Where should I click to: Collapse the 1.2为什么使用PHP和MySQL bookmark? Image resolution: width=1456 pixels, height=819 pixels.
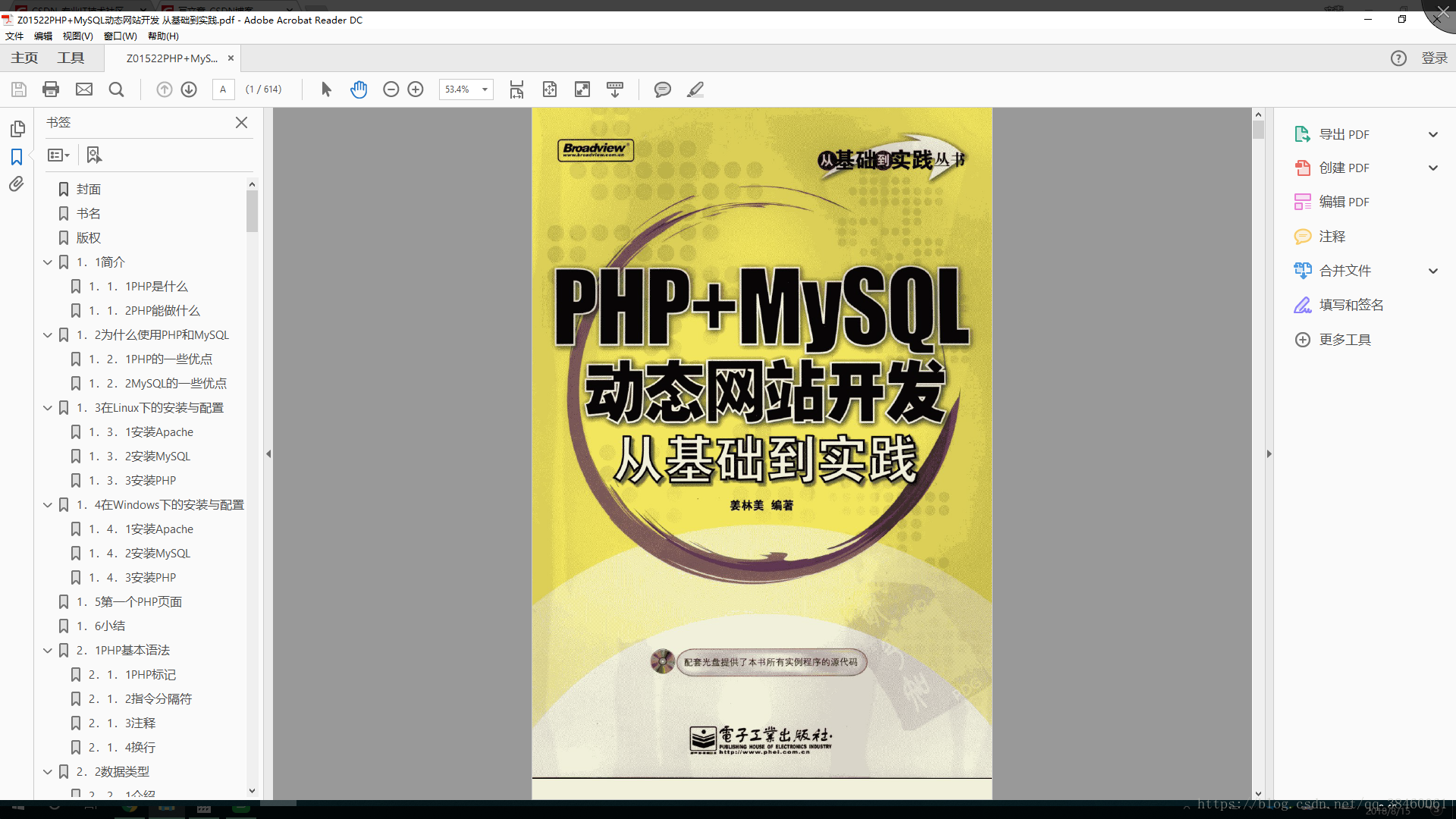tap(47, 334)
